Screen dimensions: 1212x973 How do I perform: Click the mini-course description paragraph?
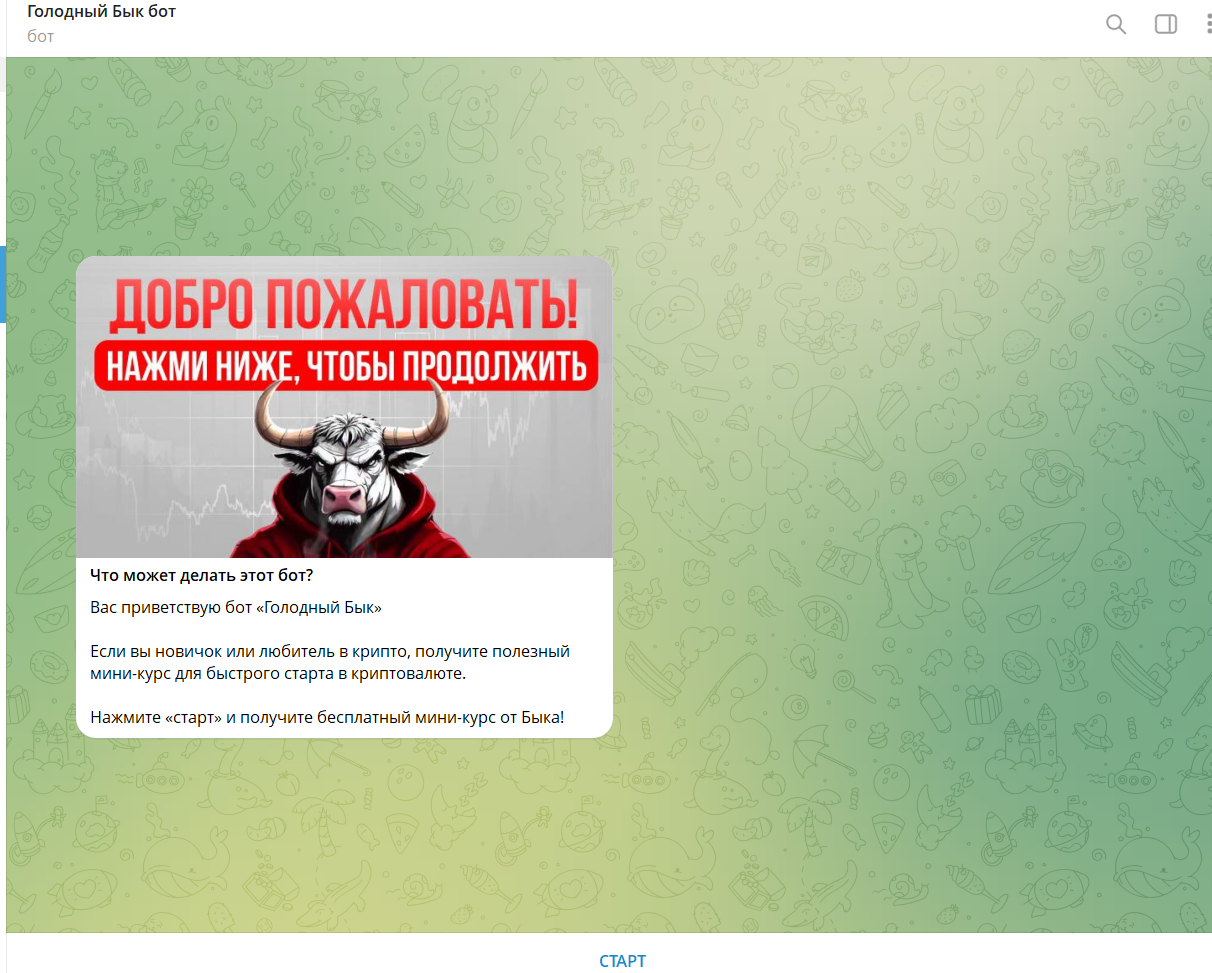click(x=330, y=660)
